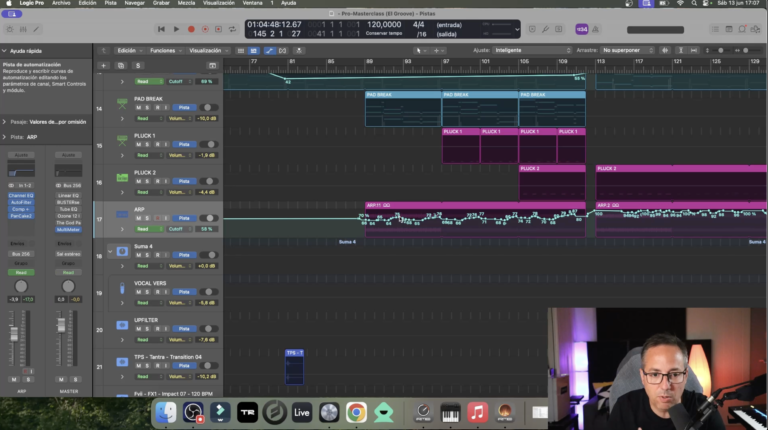Click the Play button in transport
This screenshot has width=768, height=430.
click(176, 29)
